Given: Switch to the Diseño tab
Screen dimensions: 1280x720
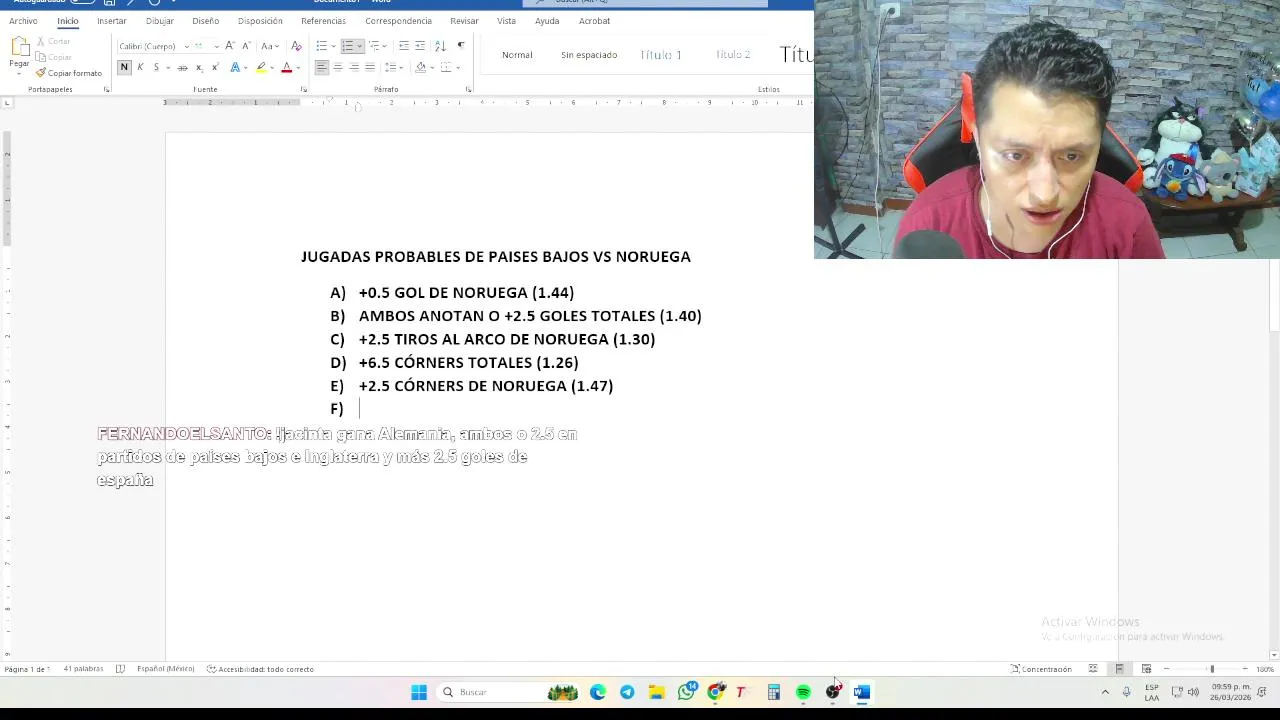Looking at the screenshot, I should (205, 21).
